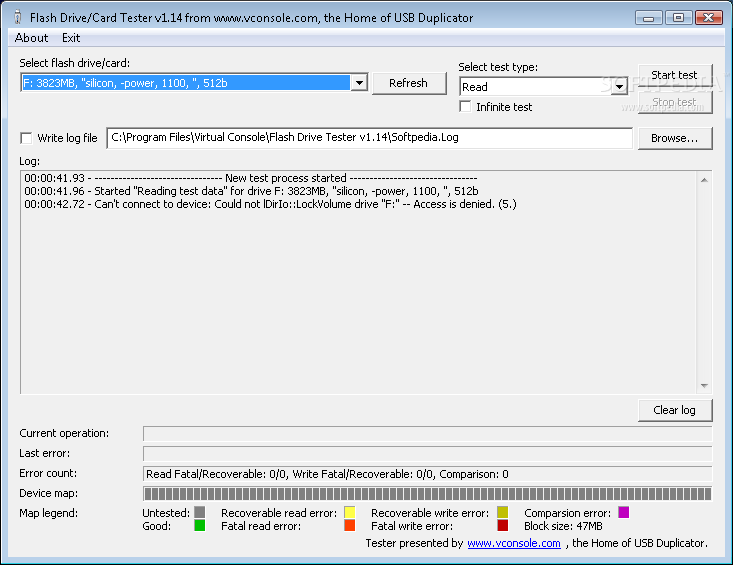Image resolution: width=733 pixels, height=565 pixels.
Task: Click the Last error field
Action: 427,454
